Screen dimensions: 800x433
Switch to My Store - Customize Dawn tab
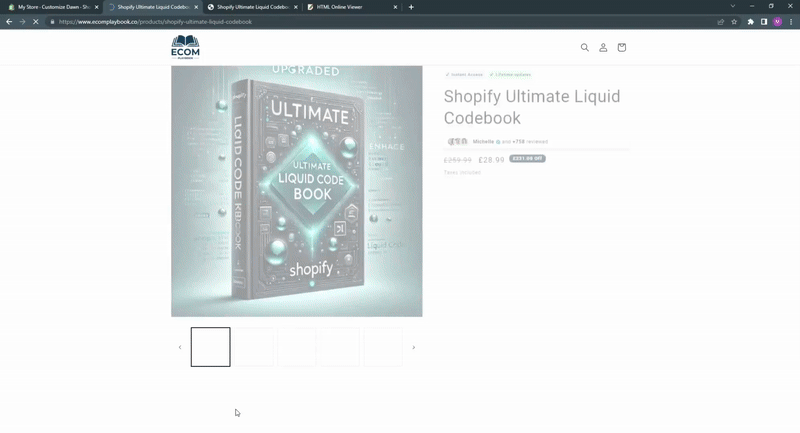tap(50, 7)
